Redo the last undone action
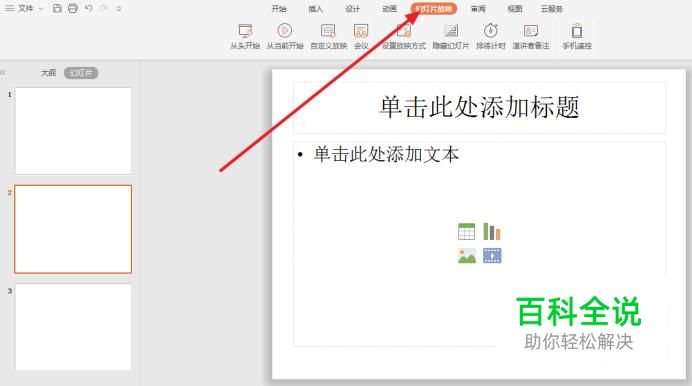The width and height of the screenshot is (692, 386). tap(104, 8)
